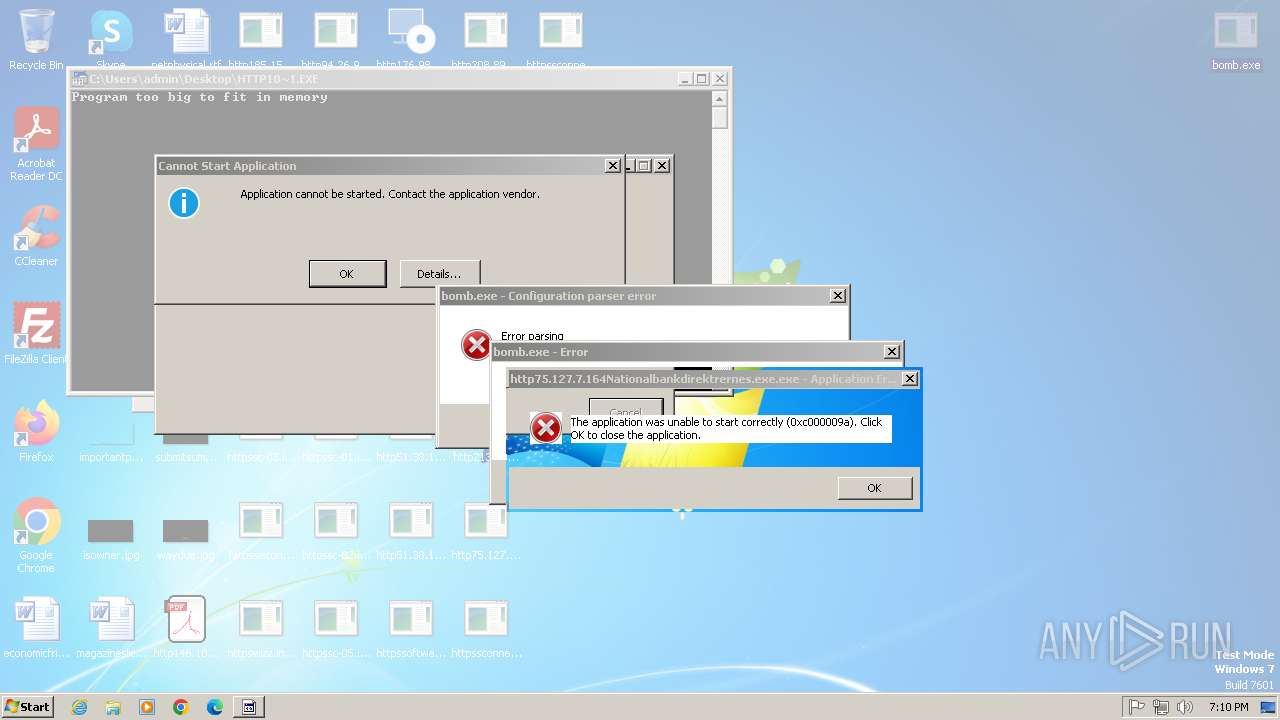Screen dimensions: 1280x720
Task: Click the info icon in Cannot Start Application
Action: 184,203
